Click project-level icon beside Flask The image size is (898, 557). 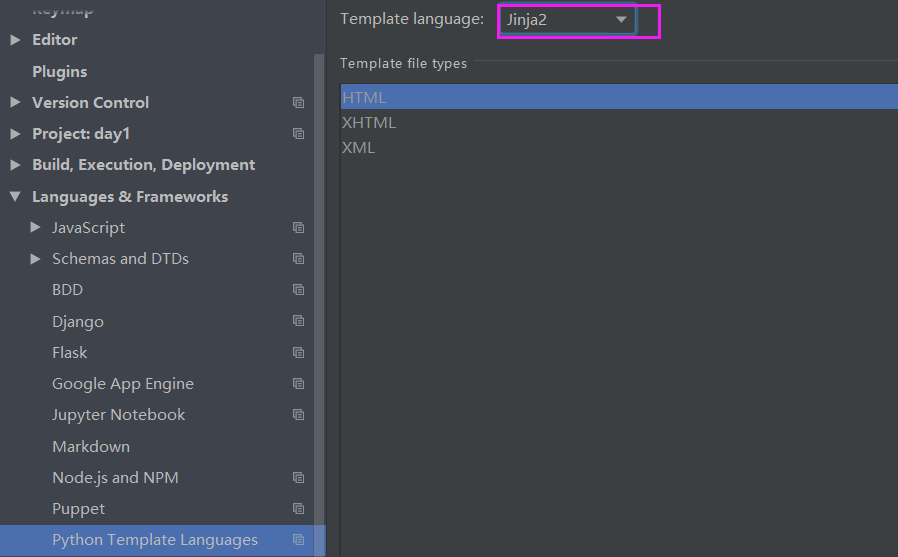[x=298, y=353]
